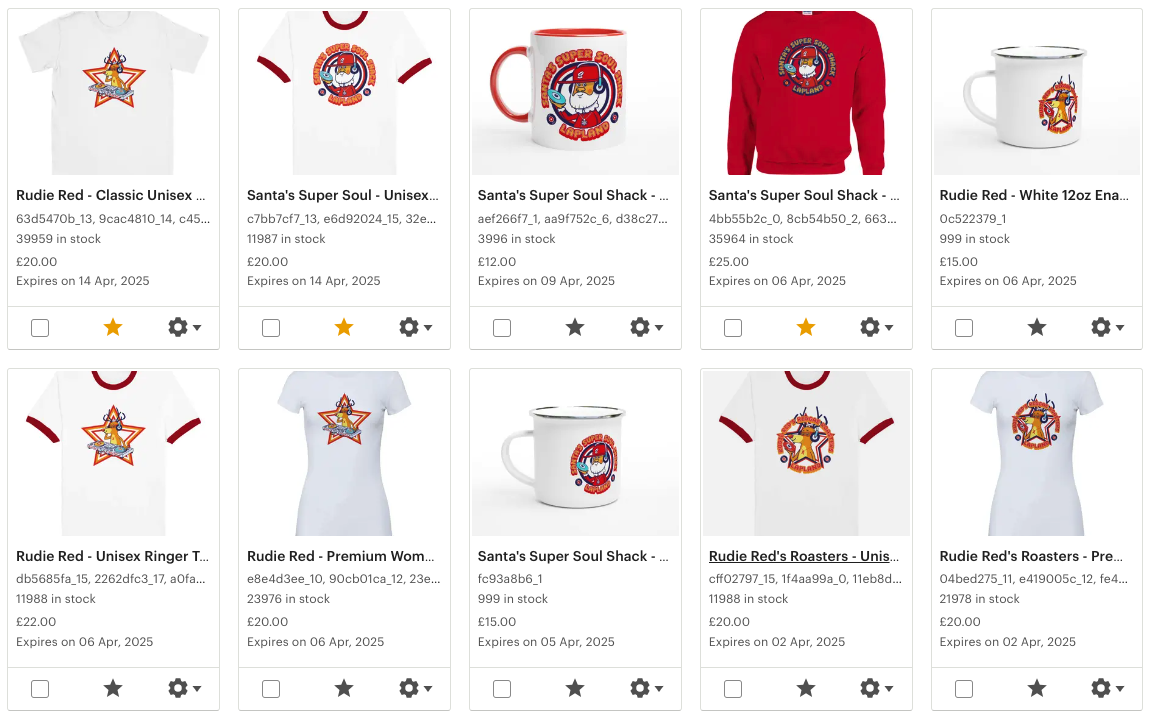Select checkbox for Rudie Red Unisex Ringer listing
Viewport: 1151px width, 721px height.
40,689
